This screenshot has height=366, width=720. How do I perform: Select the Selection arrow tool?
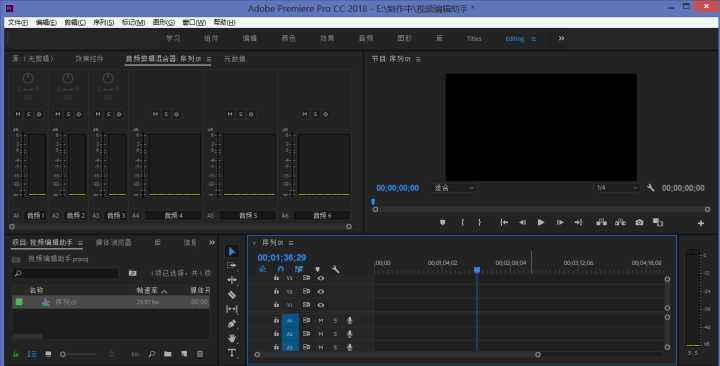(x=231, y=252)
